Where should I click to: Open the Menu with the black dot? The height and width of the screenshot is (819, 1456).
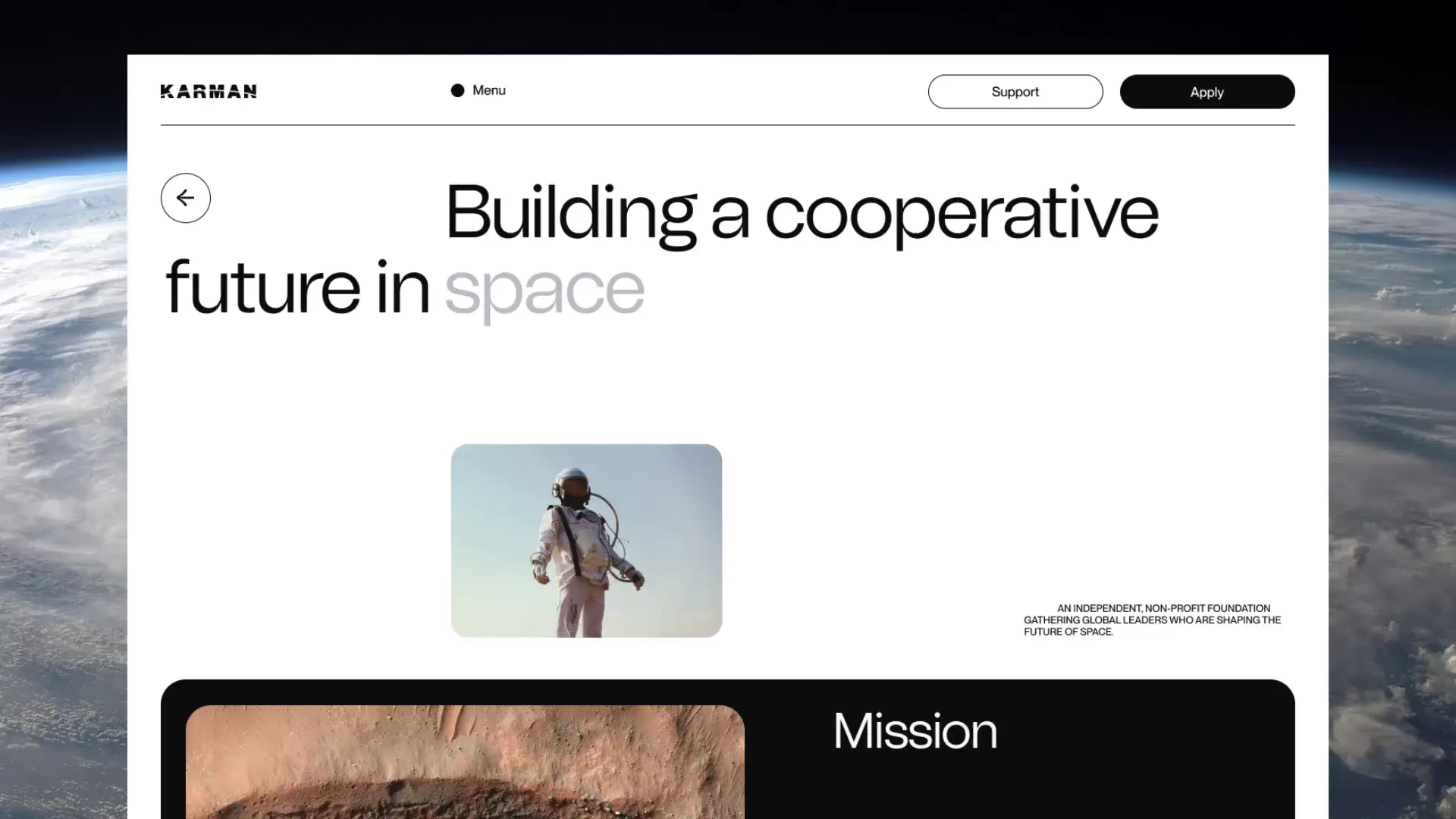pos(479,90)
